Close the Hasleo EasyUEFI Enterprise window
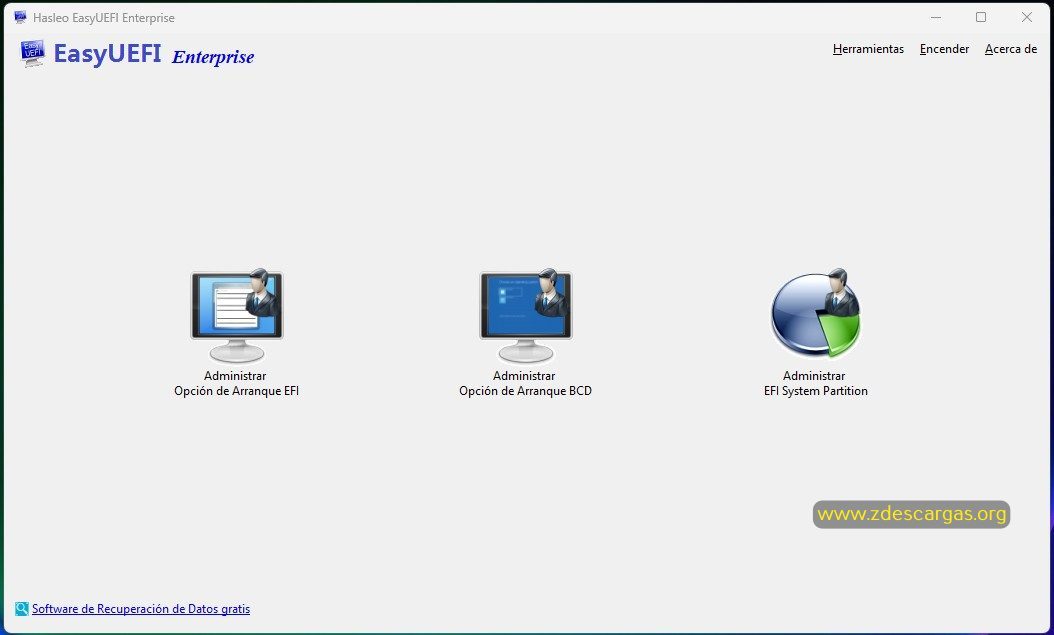Screen dimensions: 1054x635 tap(1026, 17)
